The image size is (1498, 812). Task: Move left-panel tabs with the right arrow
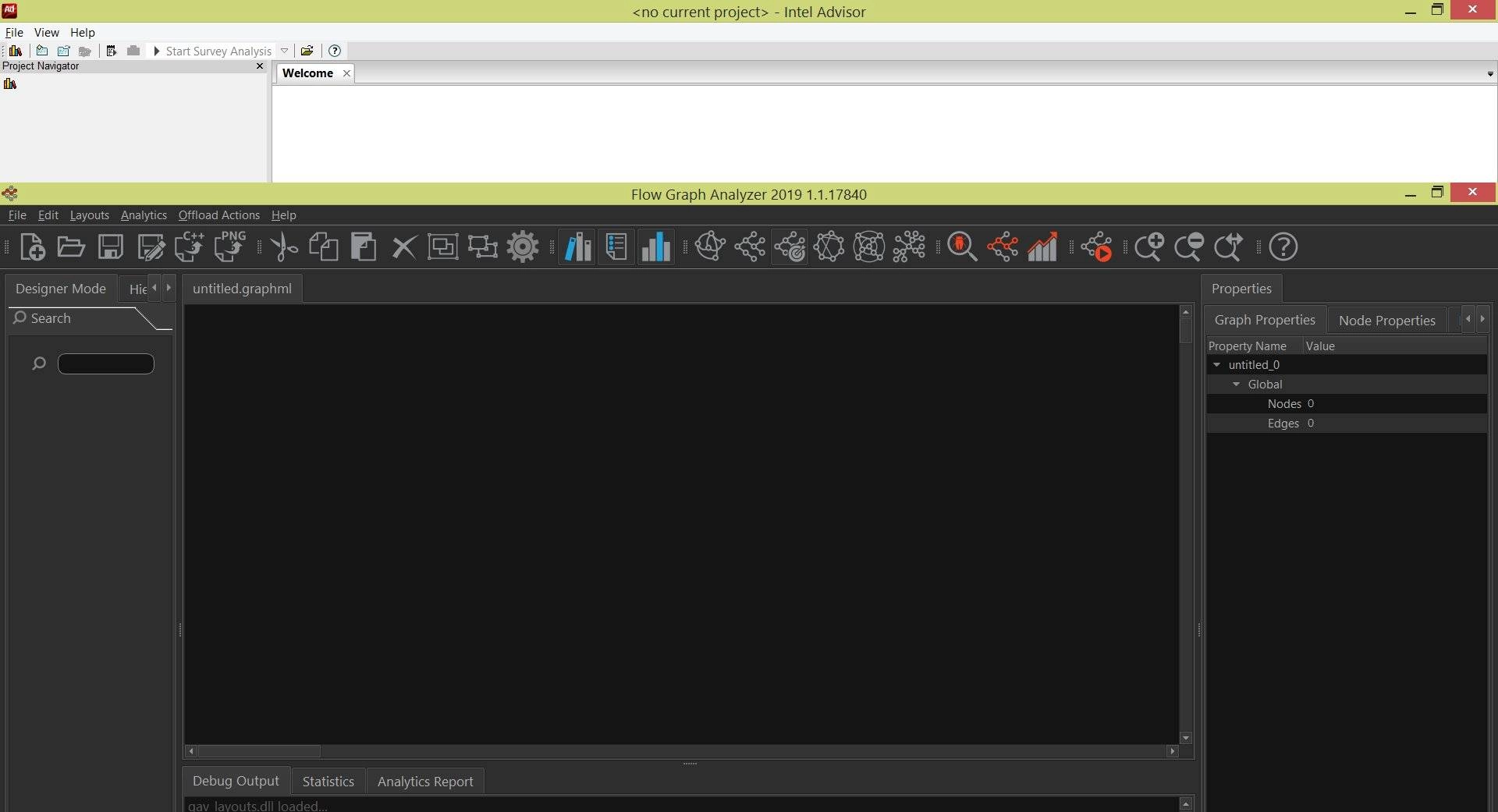(x=169, y=288)
